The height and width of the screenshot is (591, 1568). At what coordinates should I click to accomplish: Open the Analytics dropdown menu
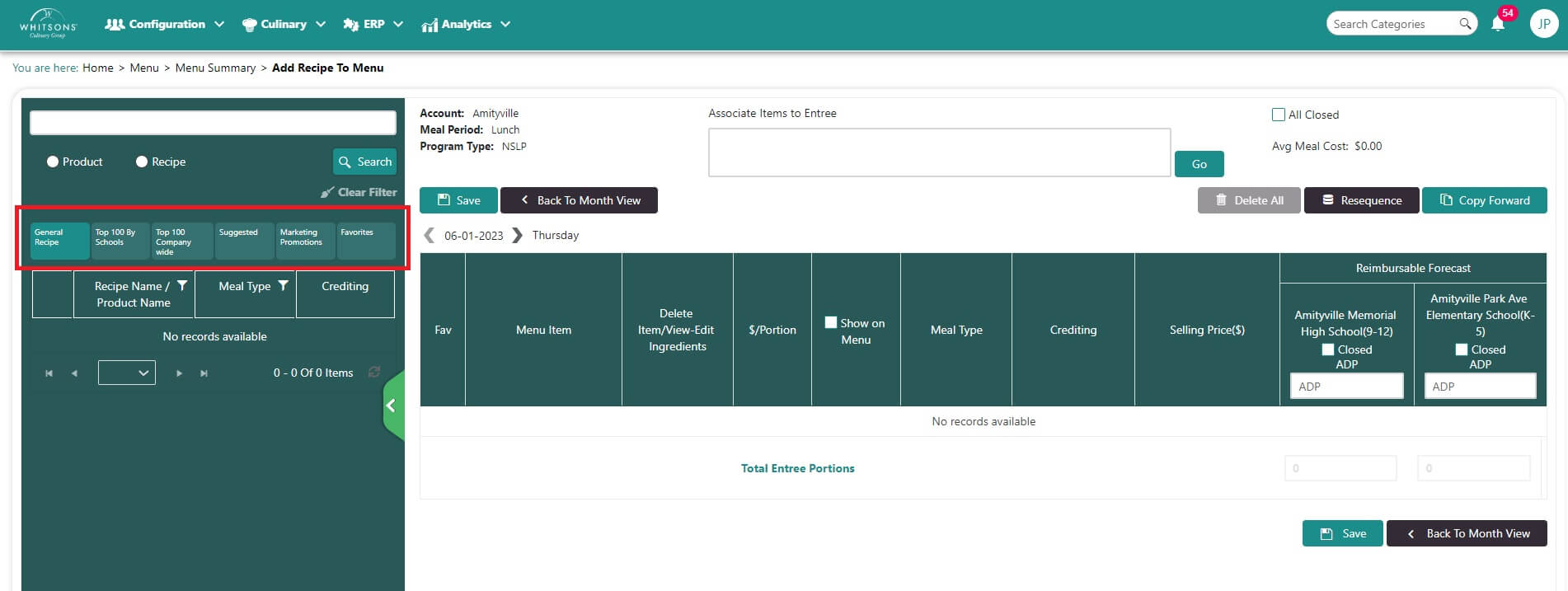[x=466, y=24]
